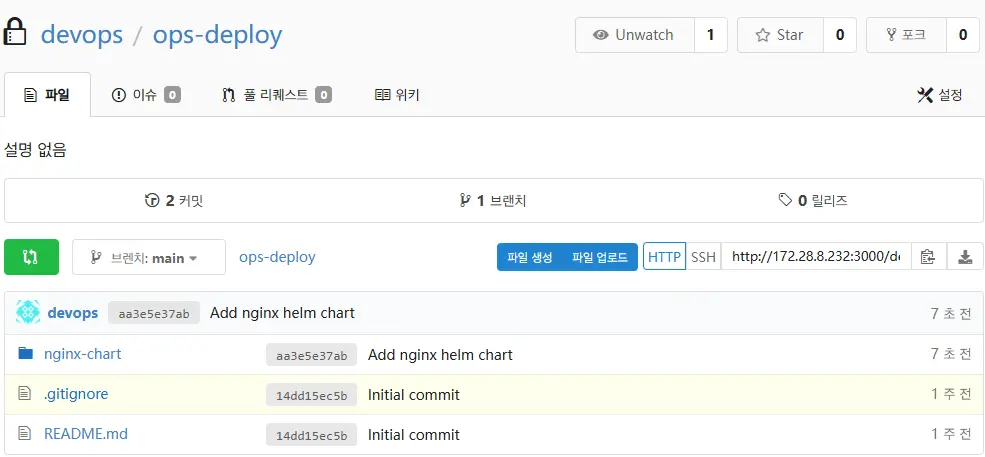Click the 파일 업로드 button
This screenshot has height=457, width=985.
[599, 257]
